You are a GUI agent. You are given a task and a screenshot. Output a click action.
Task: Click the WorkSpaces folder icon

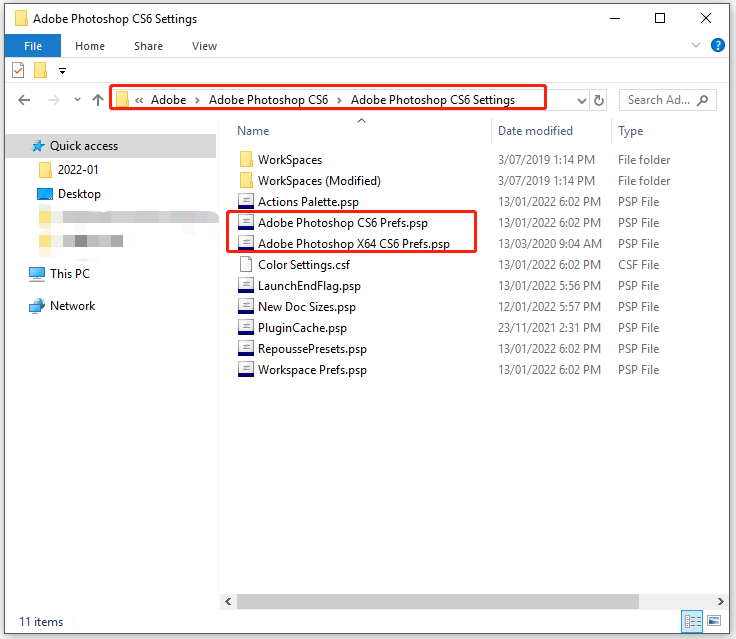(x=246, y=160)
